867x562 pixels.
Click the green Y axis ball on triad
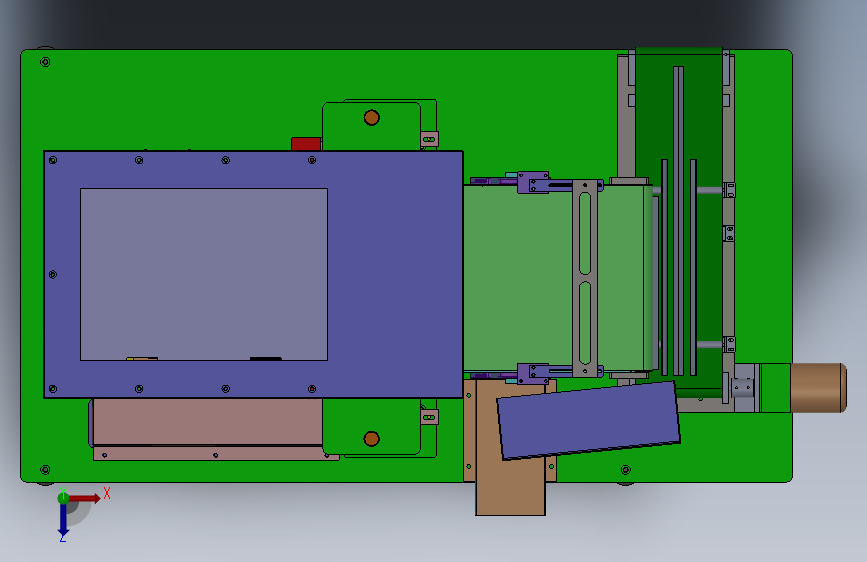pos(63,498)
